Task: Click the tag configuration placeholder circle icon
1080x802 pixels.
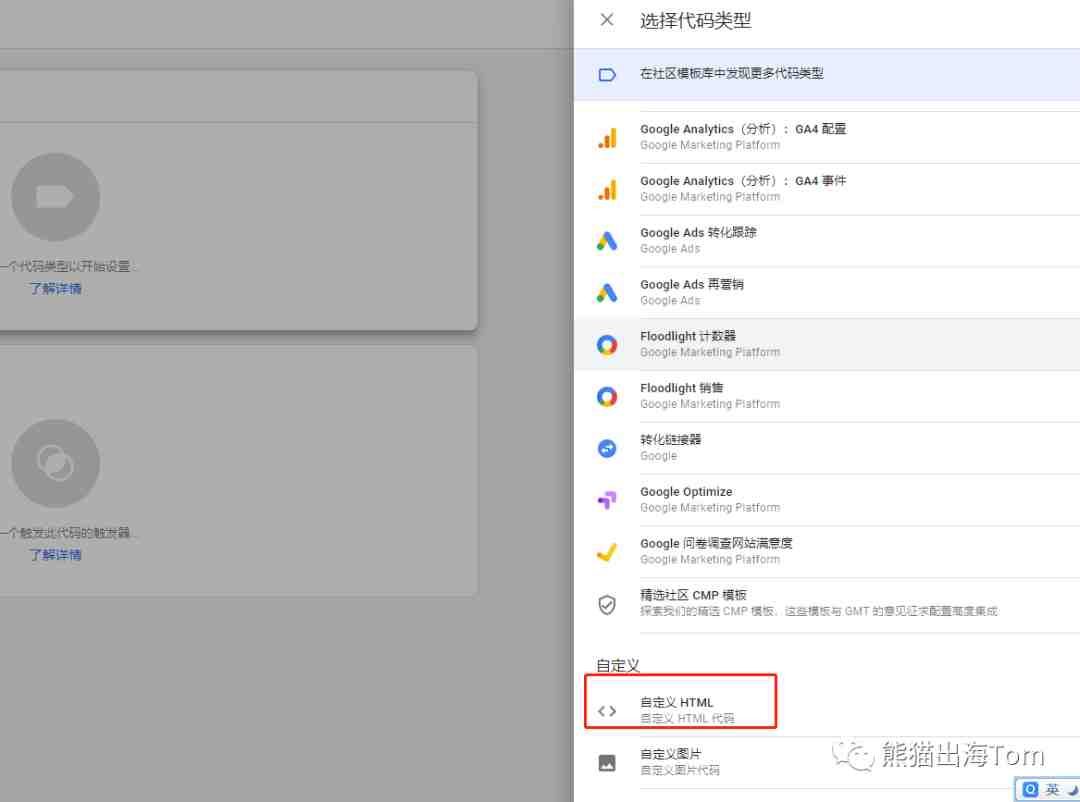Action: click(56, 197)
